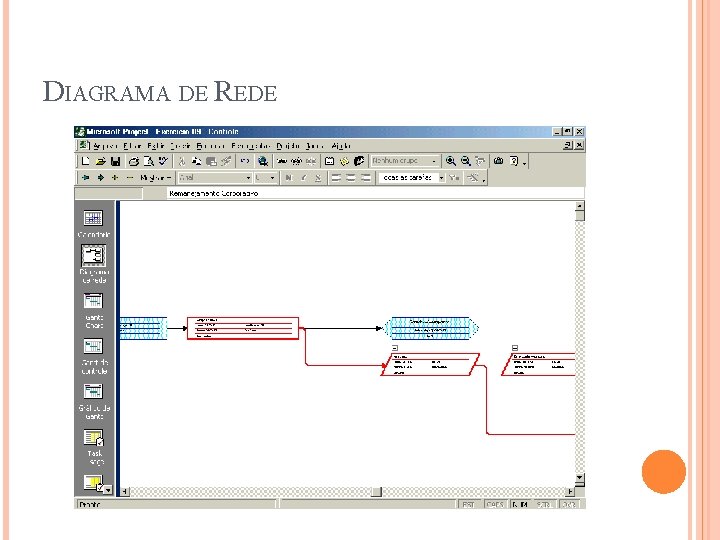Open the Ferramentas menu
The height and width of the screenshot is (540, 720).
pyautogui.click(x=251, y=146)
